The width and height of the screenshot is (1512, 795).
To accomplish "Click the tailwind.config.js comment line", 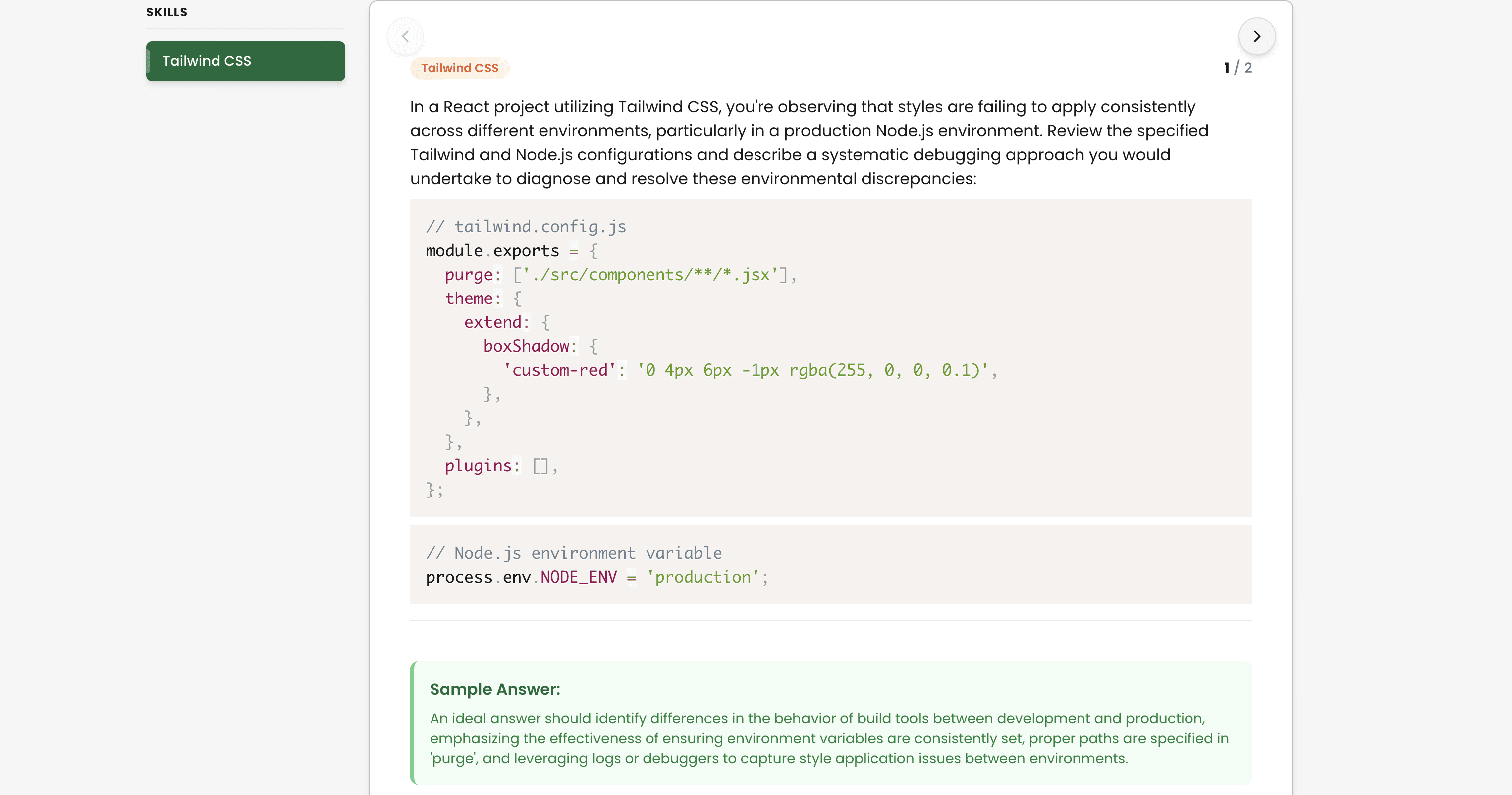I will point(526,227).
